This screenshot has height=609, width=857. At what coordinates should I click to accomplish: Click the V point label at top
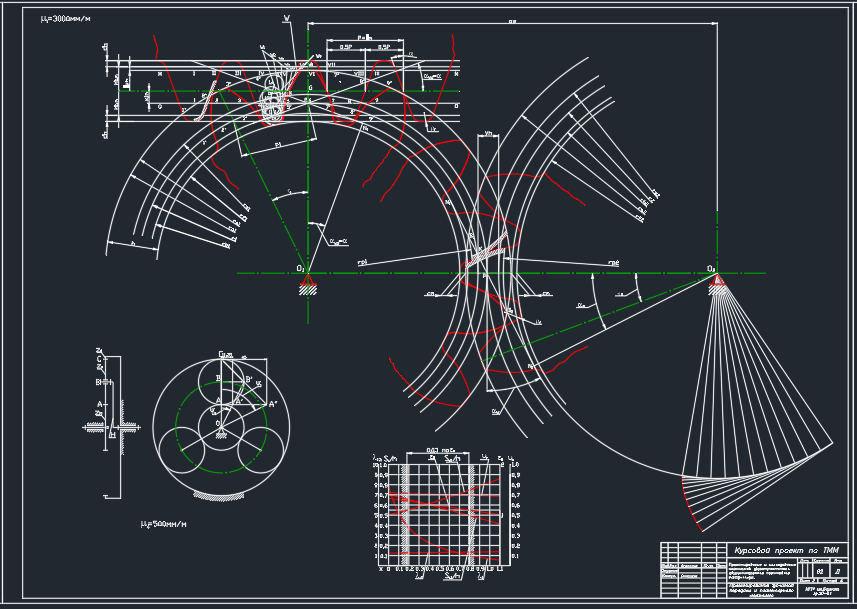coord(286,18)
